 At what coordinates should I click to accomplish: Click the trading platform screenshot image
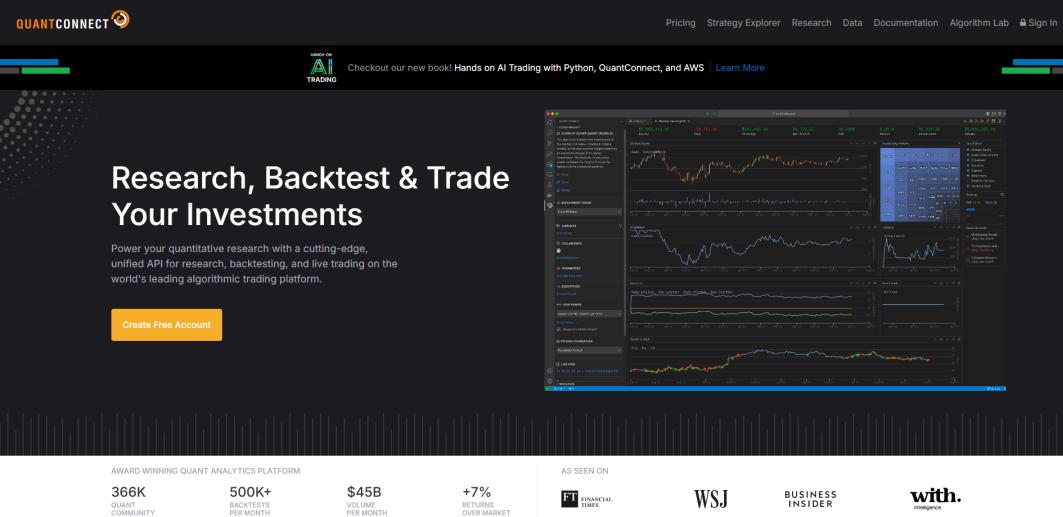(x=775, y=250)
